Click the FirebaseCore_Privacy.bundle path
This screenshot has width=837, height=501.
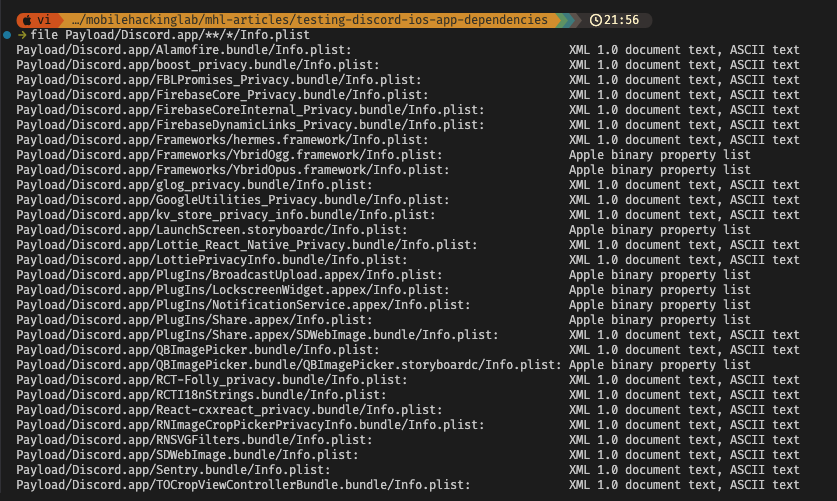point(222,95)
